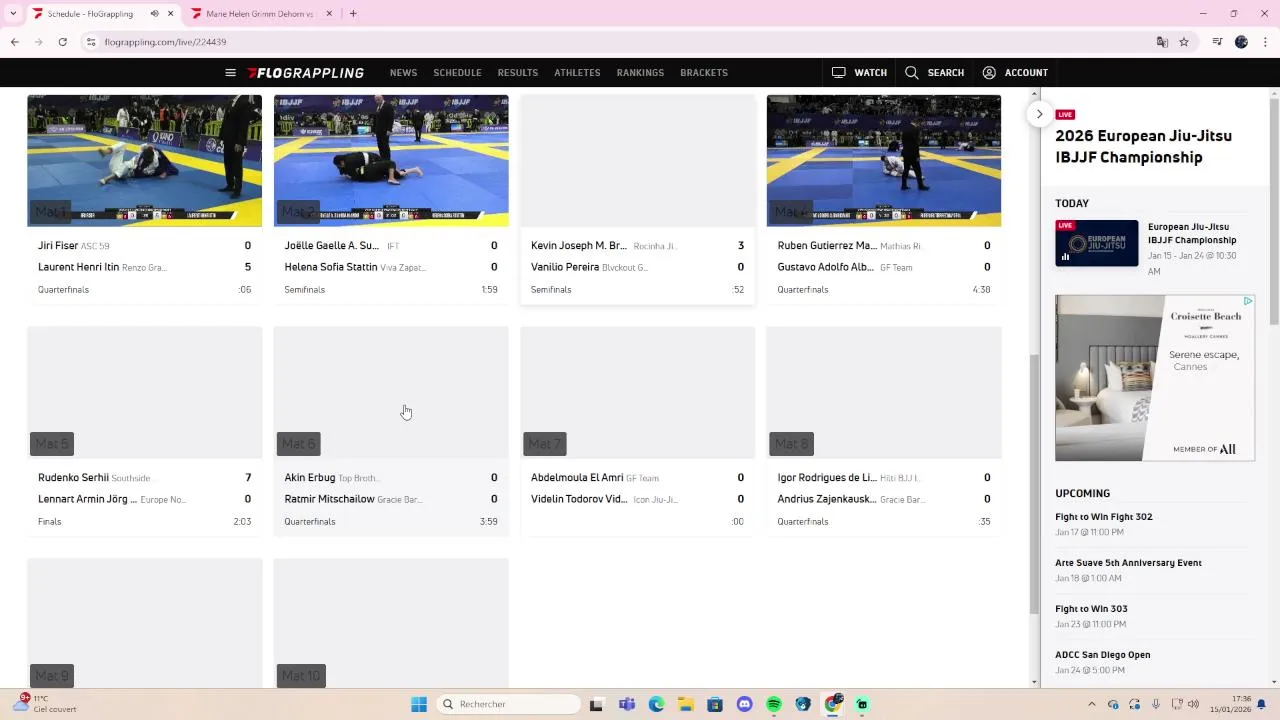Click athlete name Vanilio Pereira
The height and width of the screenshot is (720, 1280).
(x=565, y=268)
